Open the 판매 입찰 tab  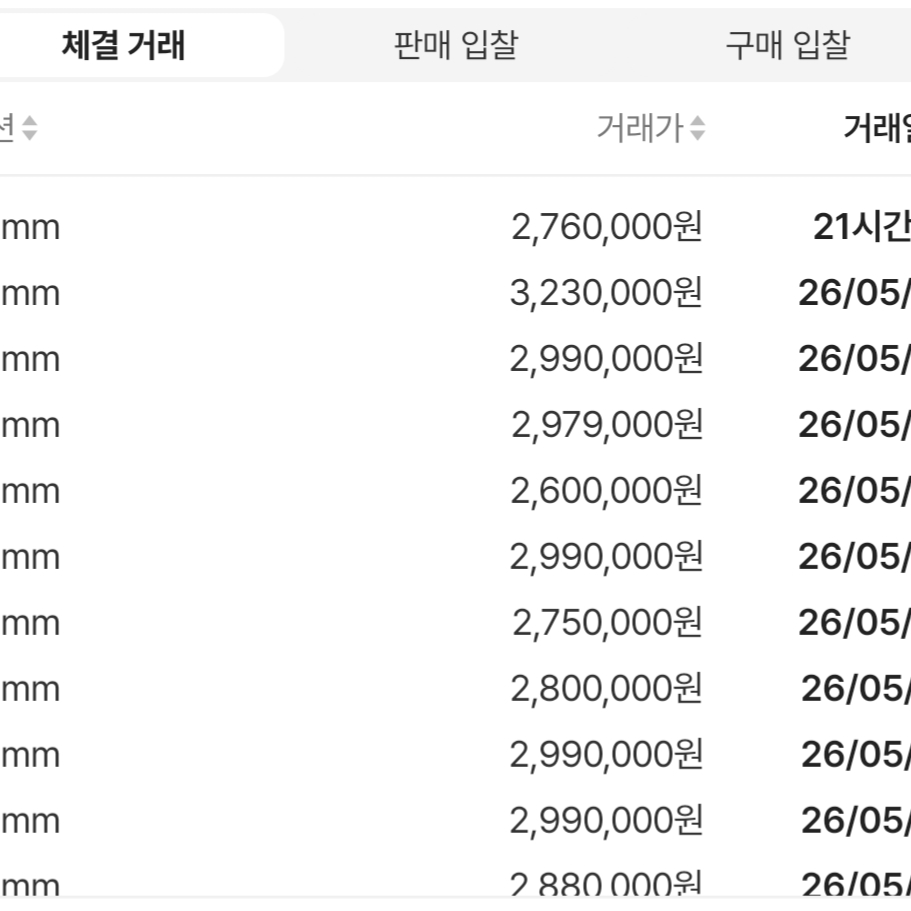pos(456,45)
